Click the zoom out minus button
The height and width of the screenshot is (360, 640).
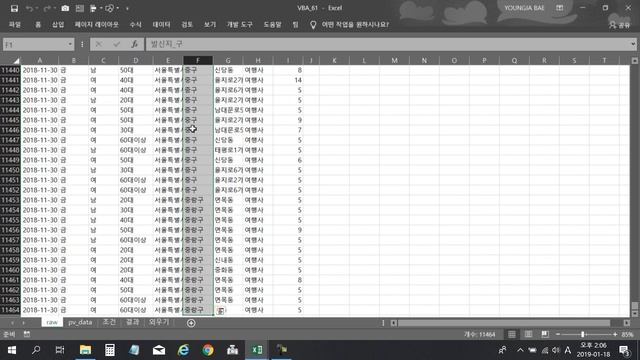pyautogui.click(x=558, y=334)
